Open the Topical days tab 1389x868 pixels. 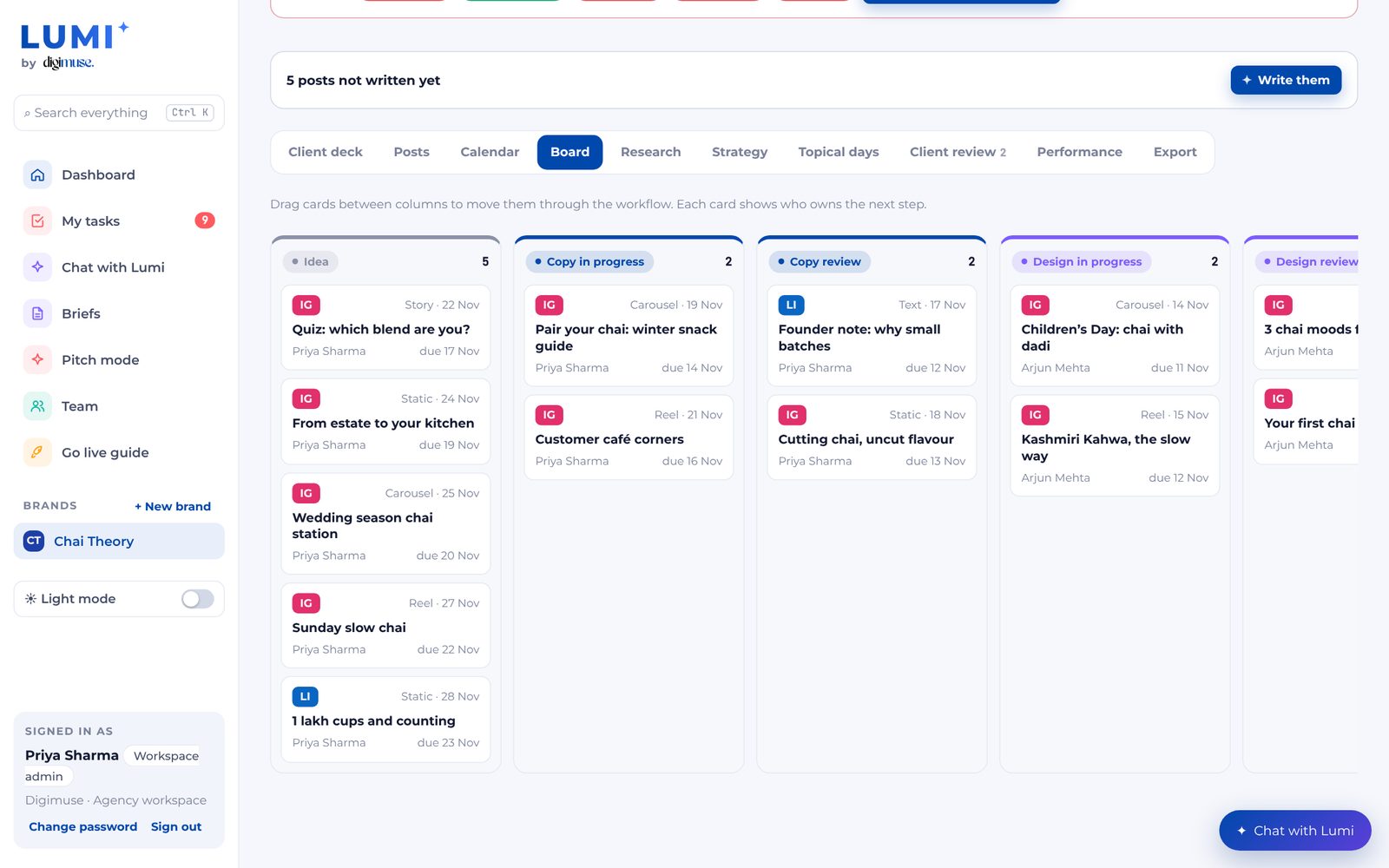pyautogui.click(x=839, y=152)
